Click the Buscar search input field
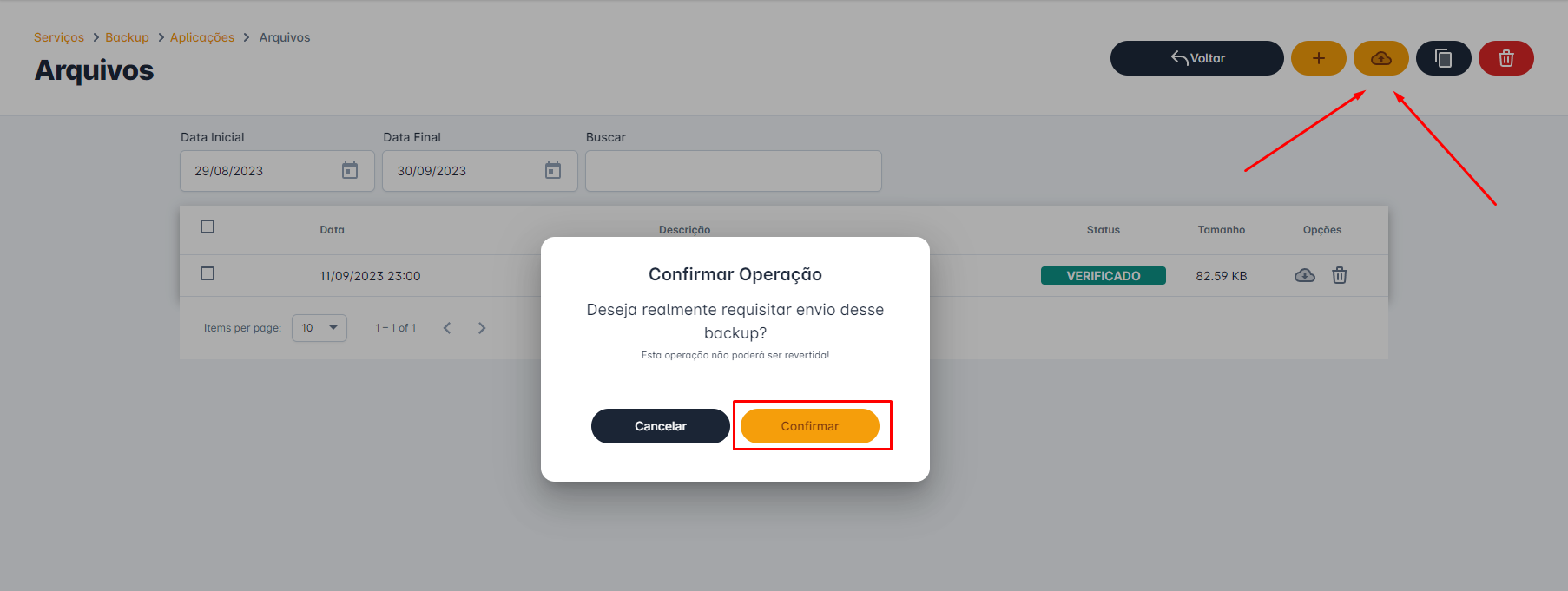Viewport: 1568px width, 591px height. coord(733,171)
